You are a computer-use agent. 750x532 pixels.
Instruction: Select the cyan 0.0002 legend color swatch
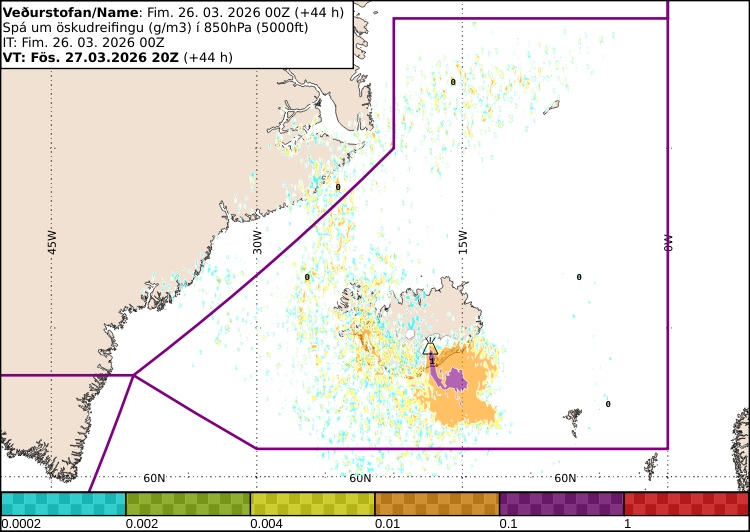click(63, 504)
